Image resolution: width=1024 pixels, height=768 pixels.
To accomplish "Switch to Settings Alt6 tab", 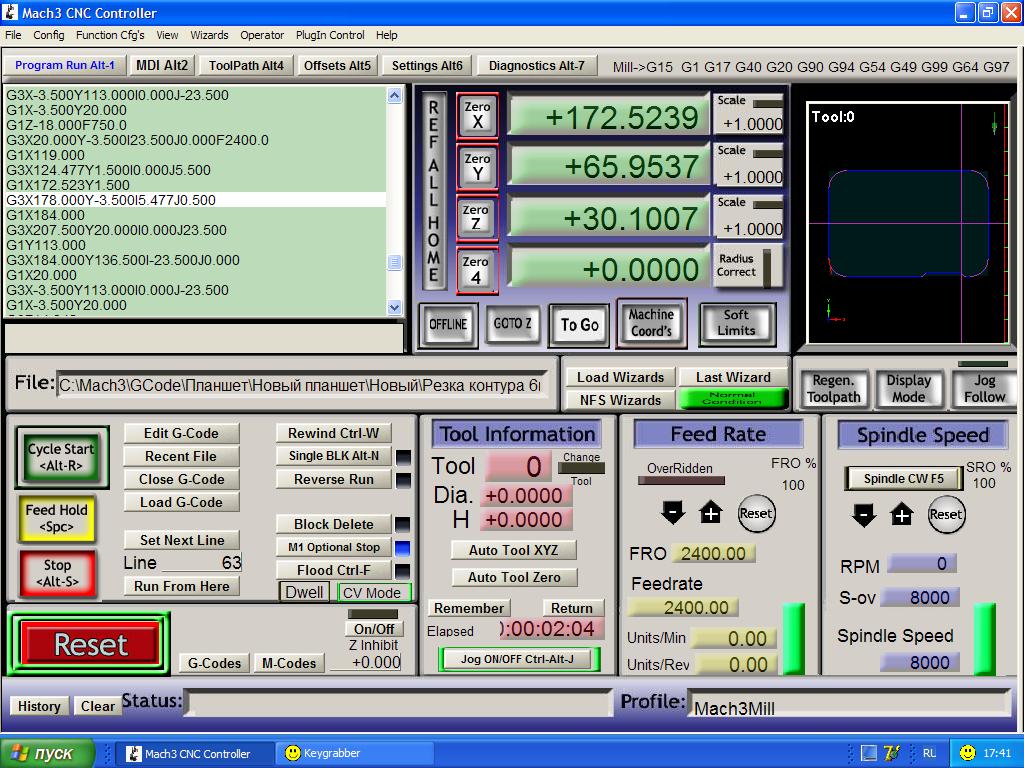I will (x=427, y=65).
